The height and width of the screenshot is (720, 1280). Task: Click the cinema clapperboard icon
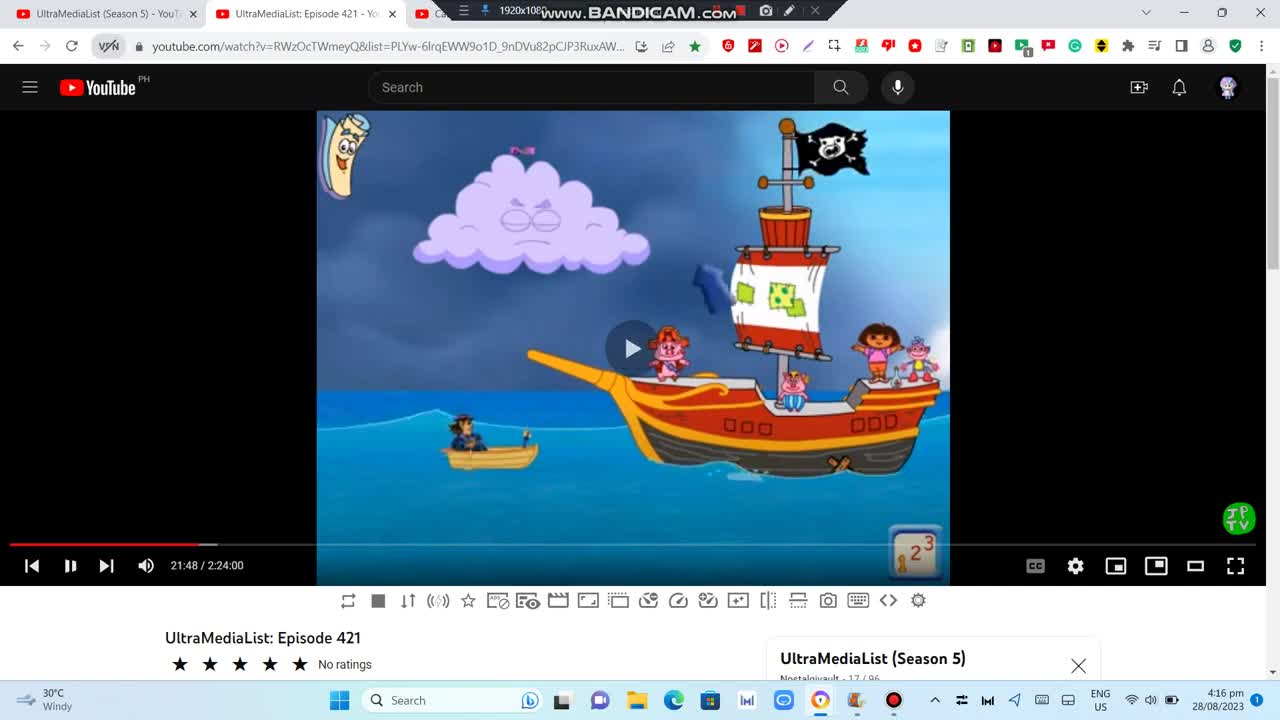[558, 601]
